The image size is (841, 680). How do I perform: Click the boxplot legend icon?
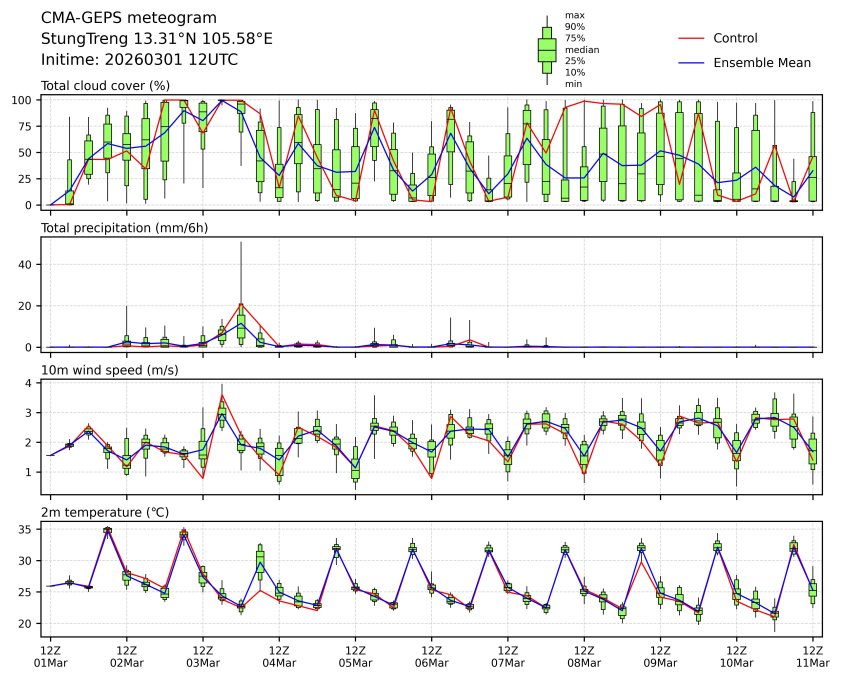click(547, 50)
